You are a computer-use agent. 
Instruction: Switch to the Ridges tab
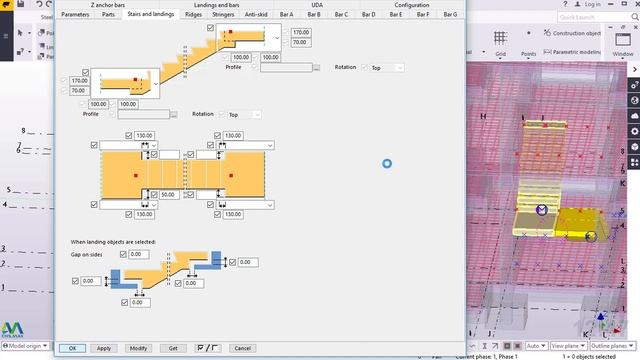(x=193, y=14)
